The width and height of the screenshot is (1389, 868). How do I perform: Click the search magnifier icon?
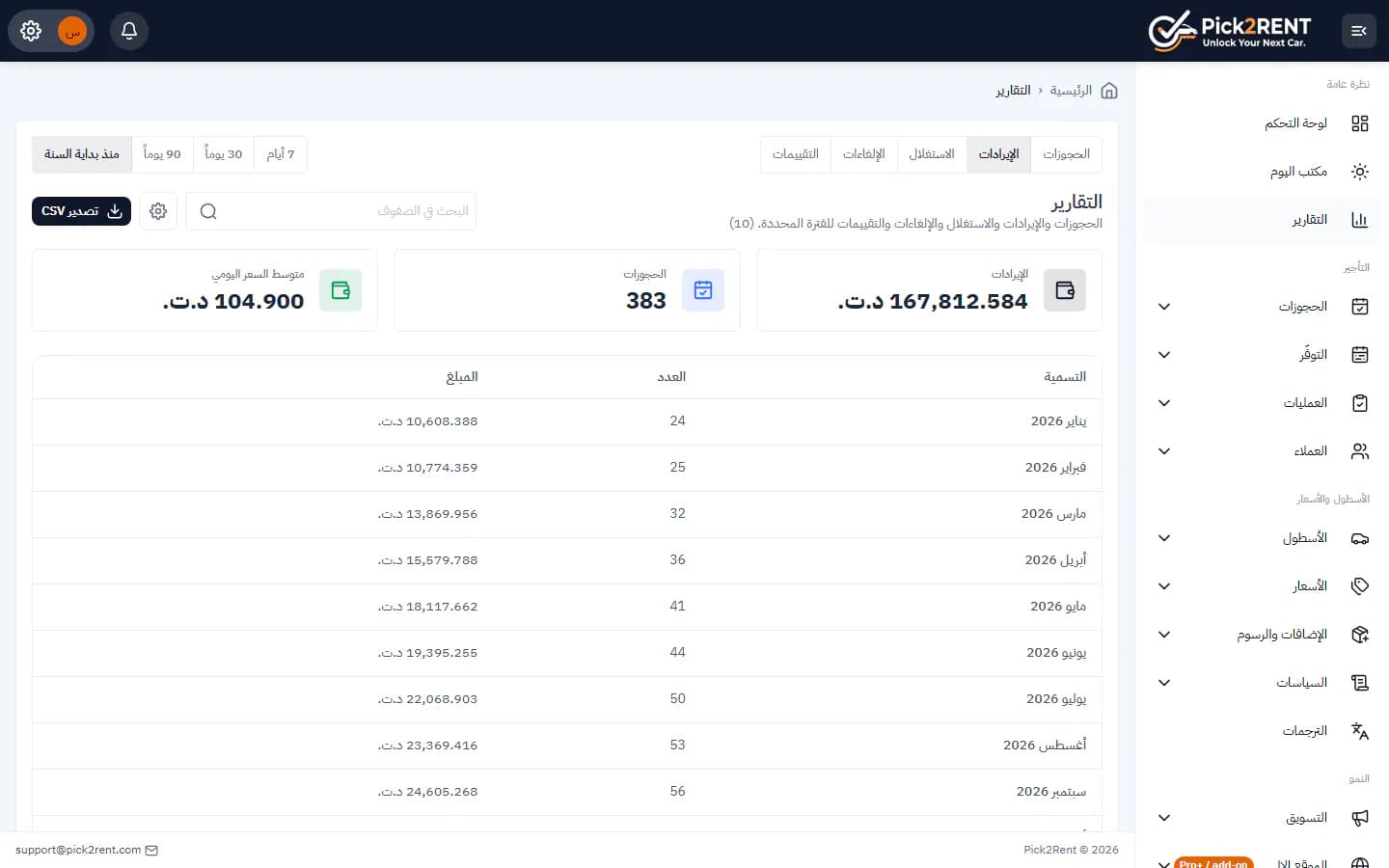click(x=208, y=211)
